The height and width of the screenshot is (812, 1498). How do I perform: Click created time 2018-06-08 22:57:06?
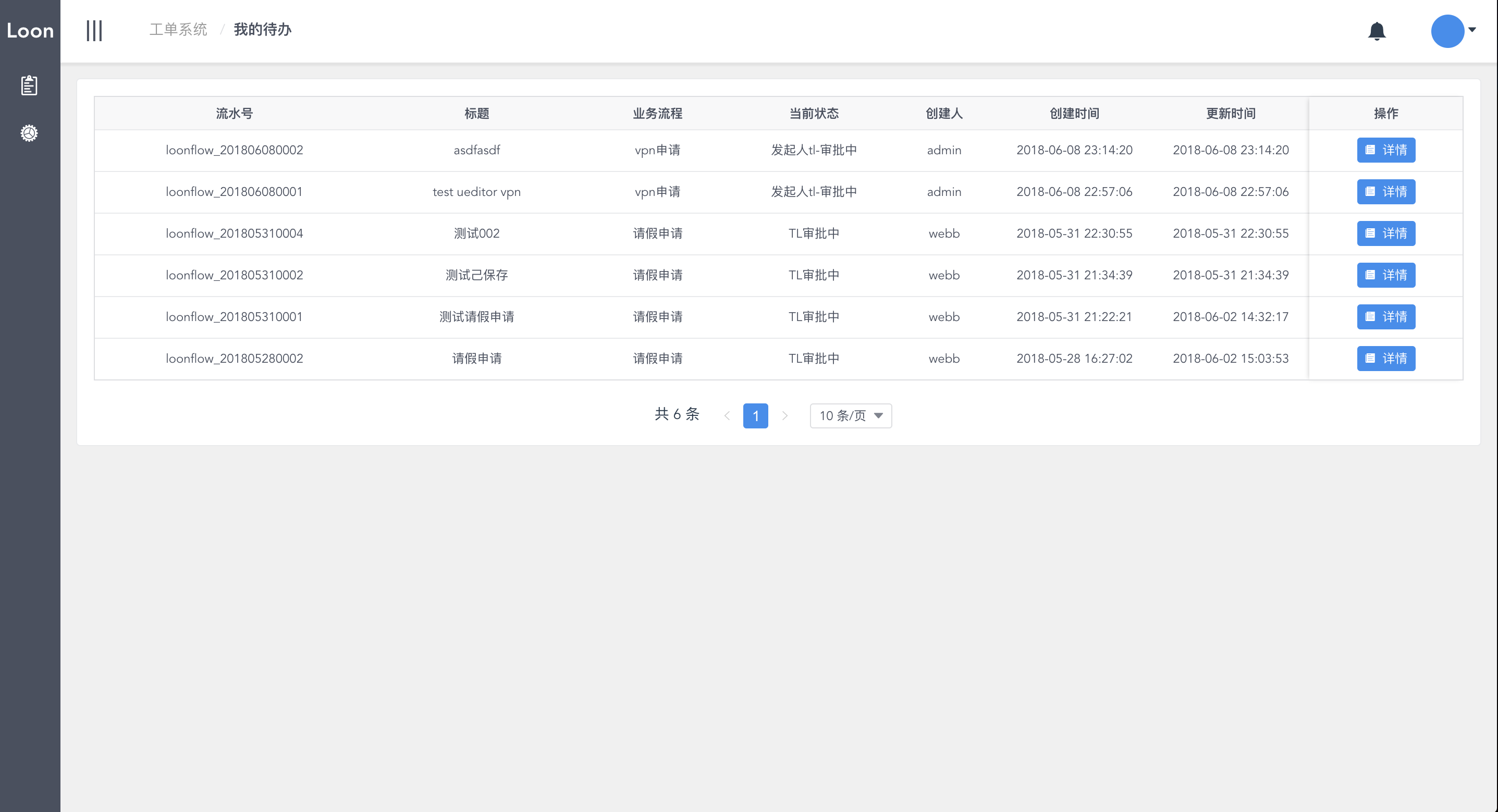pos(1074,192)
